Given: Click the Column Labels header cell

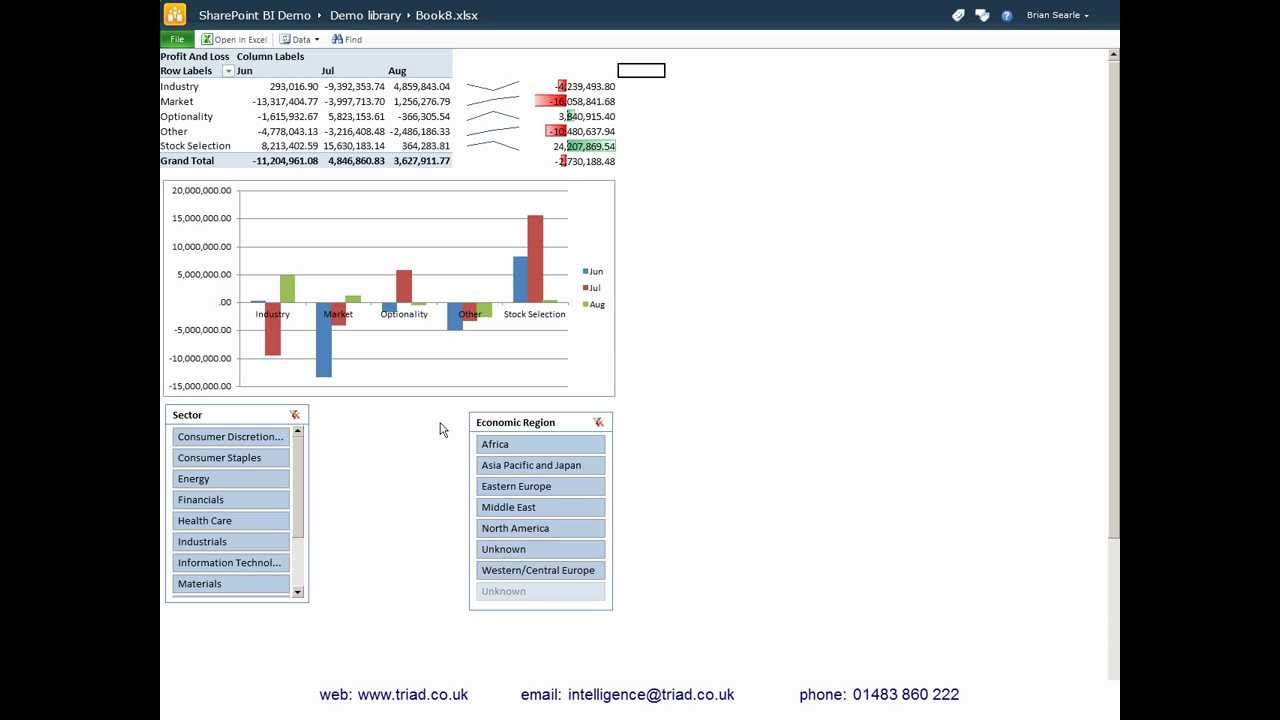Looking at the screenshot, I should coord(270,57).
